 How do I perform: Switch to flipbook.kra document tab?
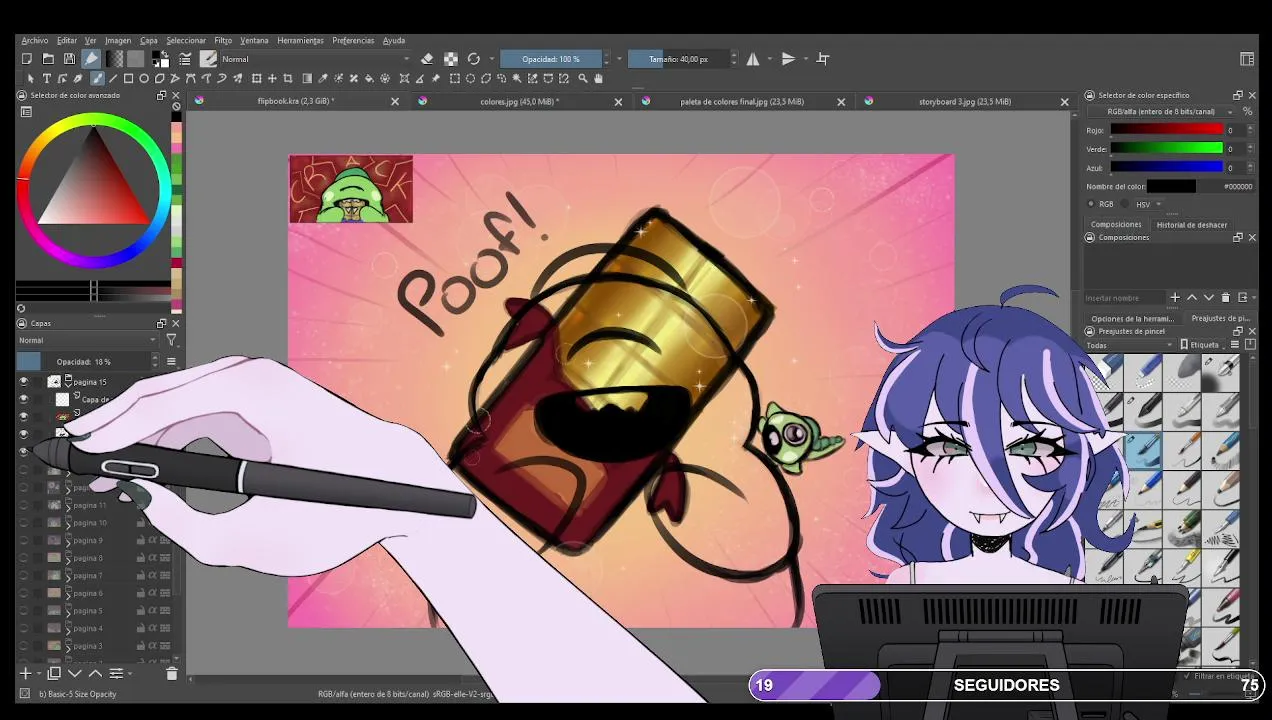point(295,101)
